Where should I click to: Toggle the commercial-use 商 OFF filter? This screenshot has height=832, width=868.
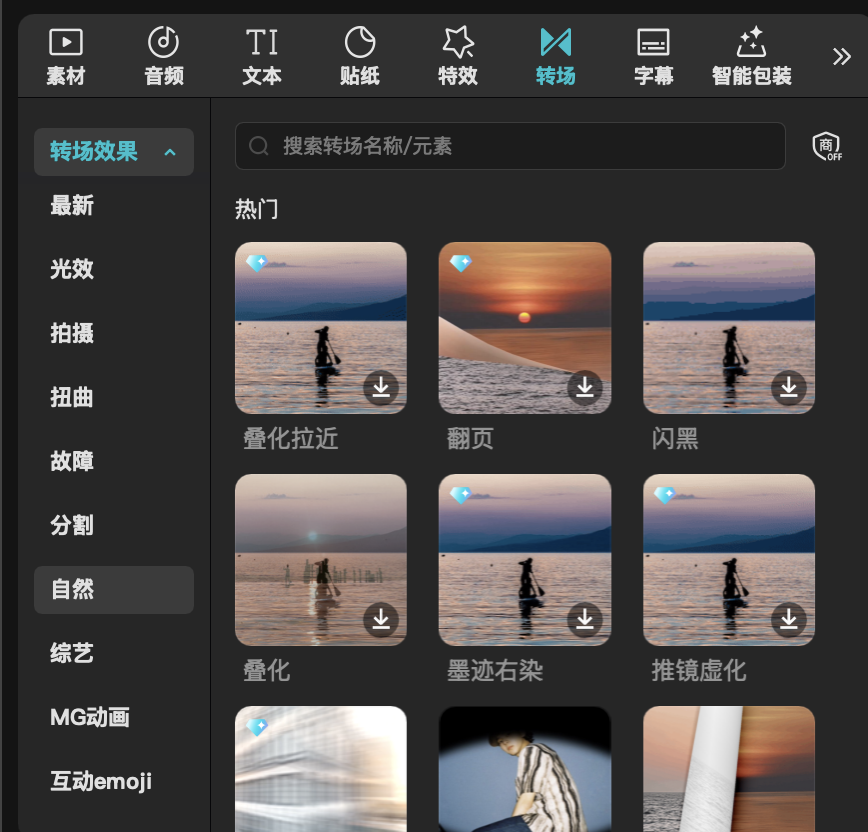click(826, 146)
